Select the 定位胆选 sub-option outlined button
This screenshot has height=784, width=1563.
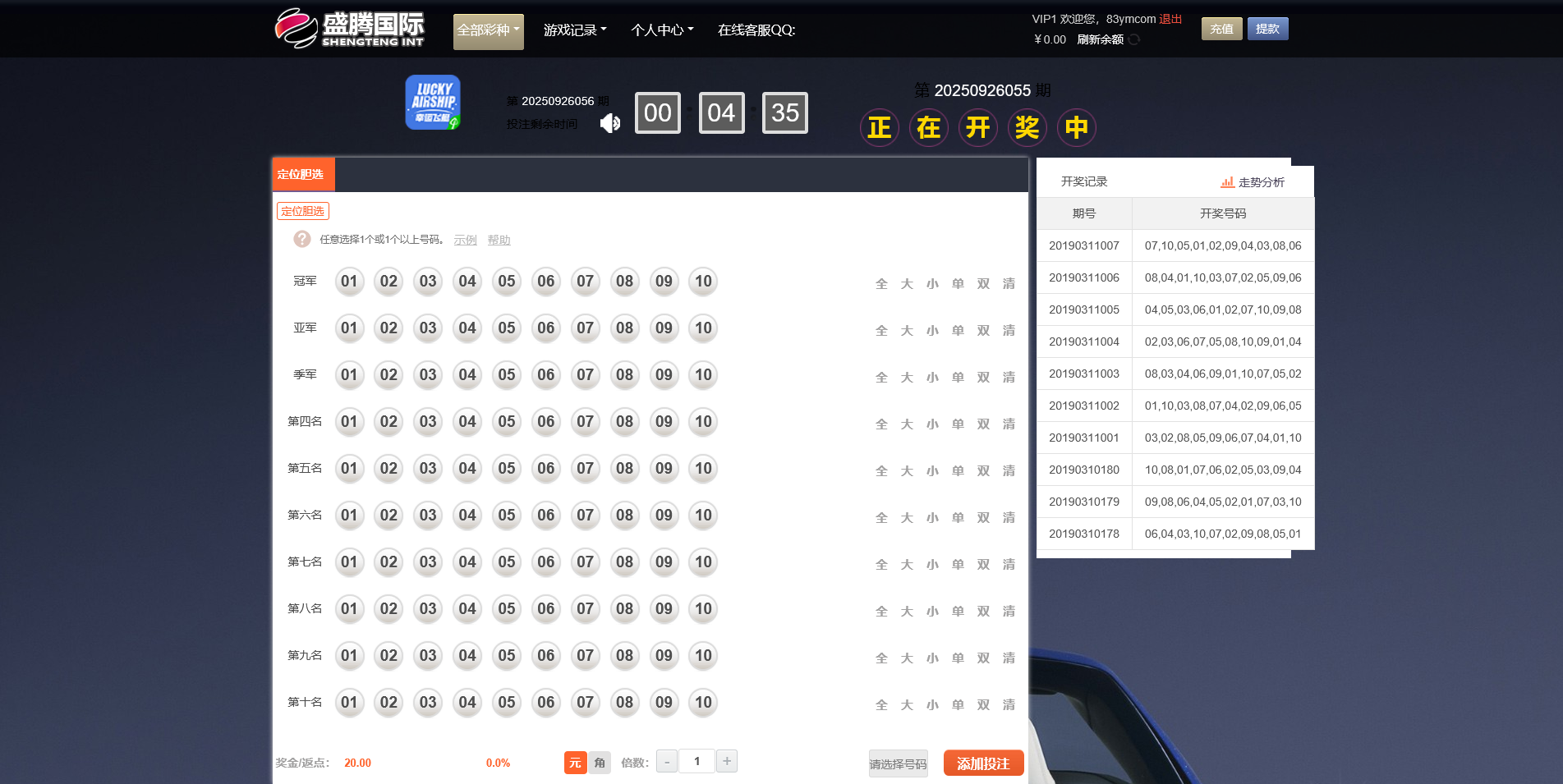(x=303, y=211)
